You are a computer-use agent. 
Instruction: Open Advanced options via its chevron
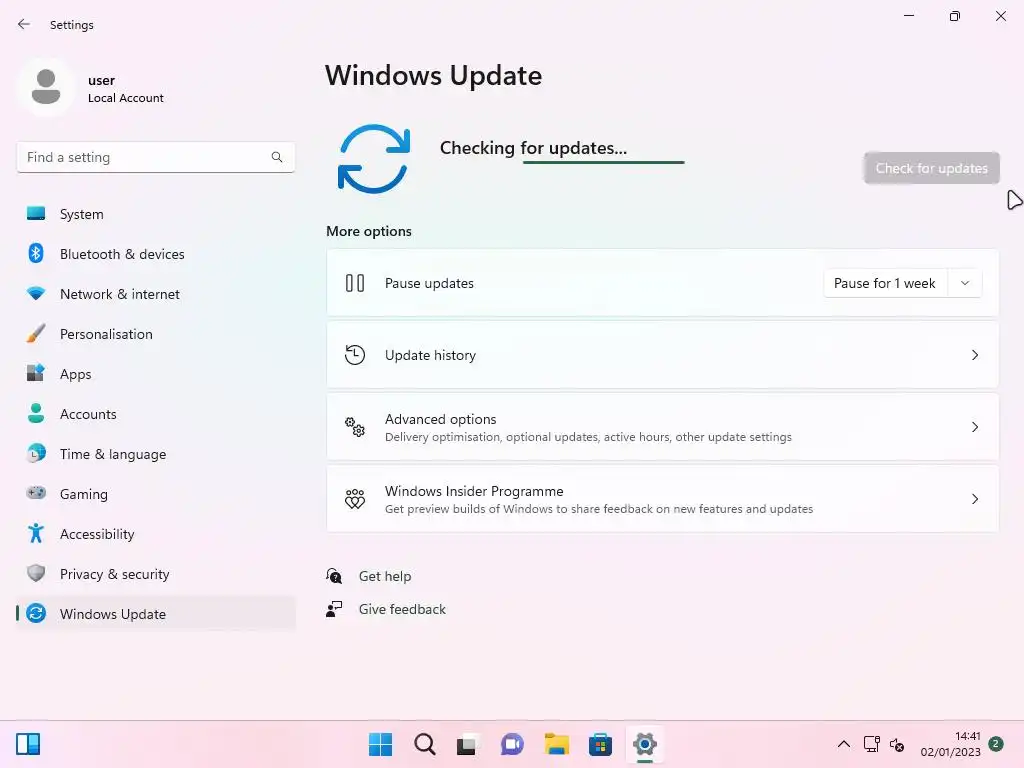[x=974, y=426]
